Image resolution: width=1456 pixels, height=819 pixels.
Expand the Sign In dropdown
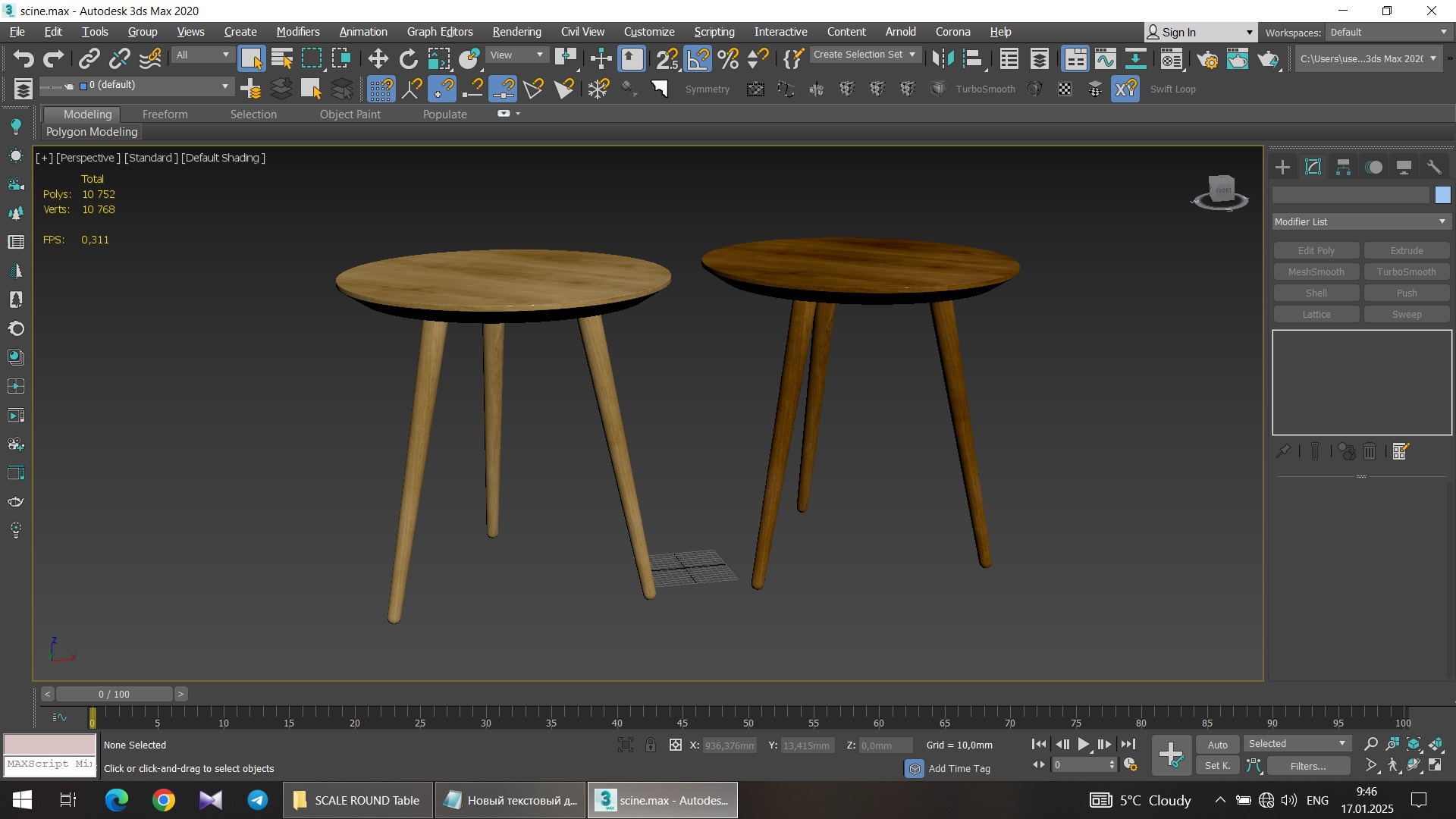pos(1200,32)
